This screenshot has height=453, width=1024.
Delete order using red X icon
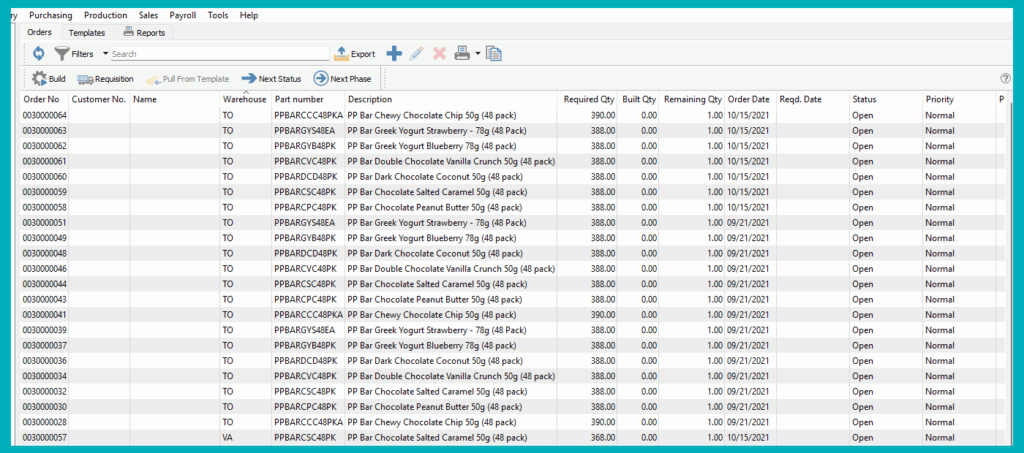tap(440, 54)
